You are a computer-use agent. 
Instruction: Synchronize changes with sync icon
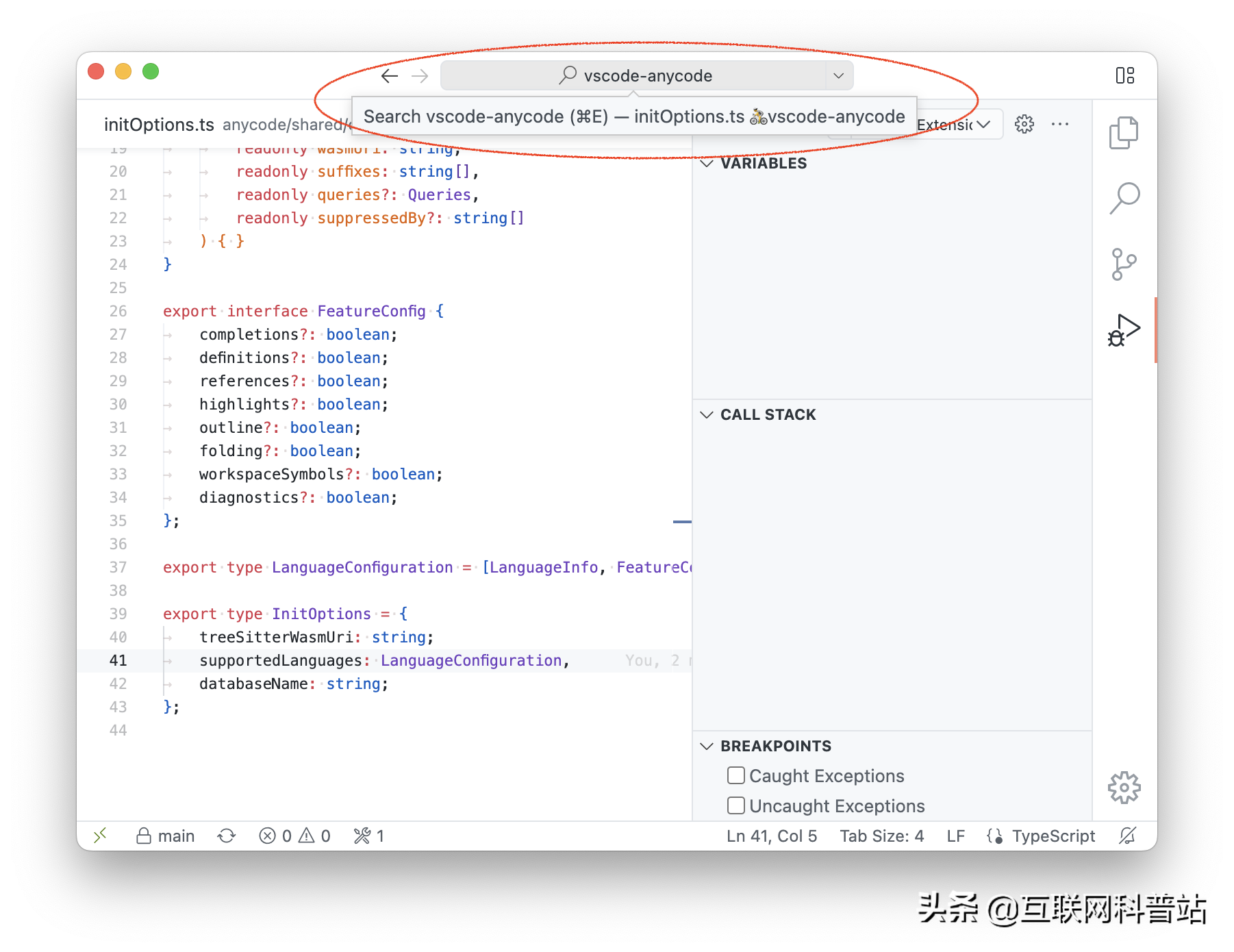click(x=227, y=836)
